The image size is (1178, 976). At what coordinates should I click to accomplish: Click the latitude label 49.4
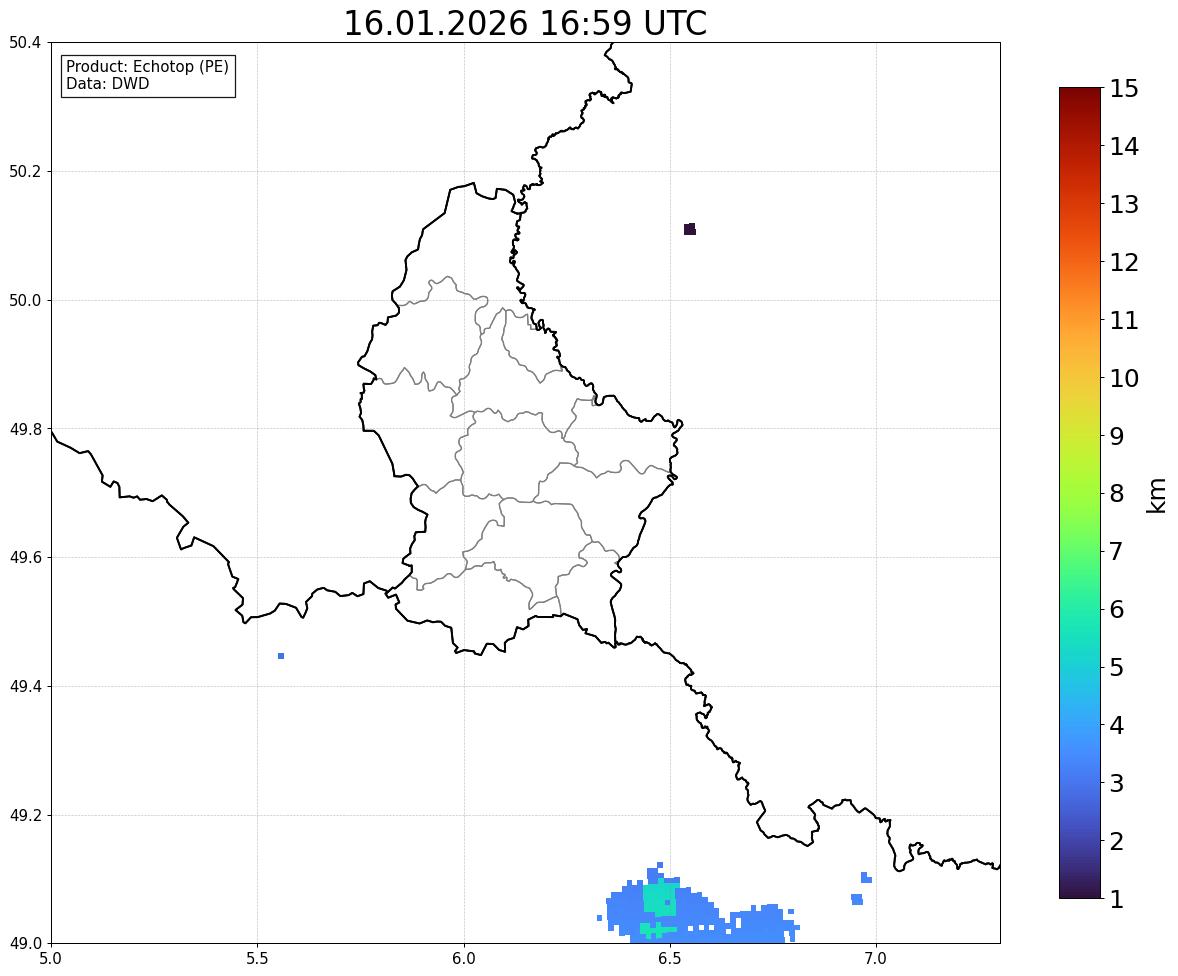[x=24, y=686]
